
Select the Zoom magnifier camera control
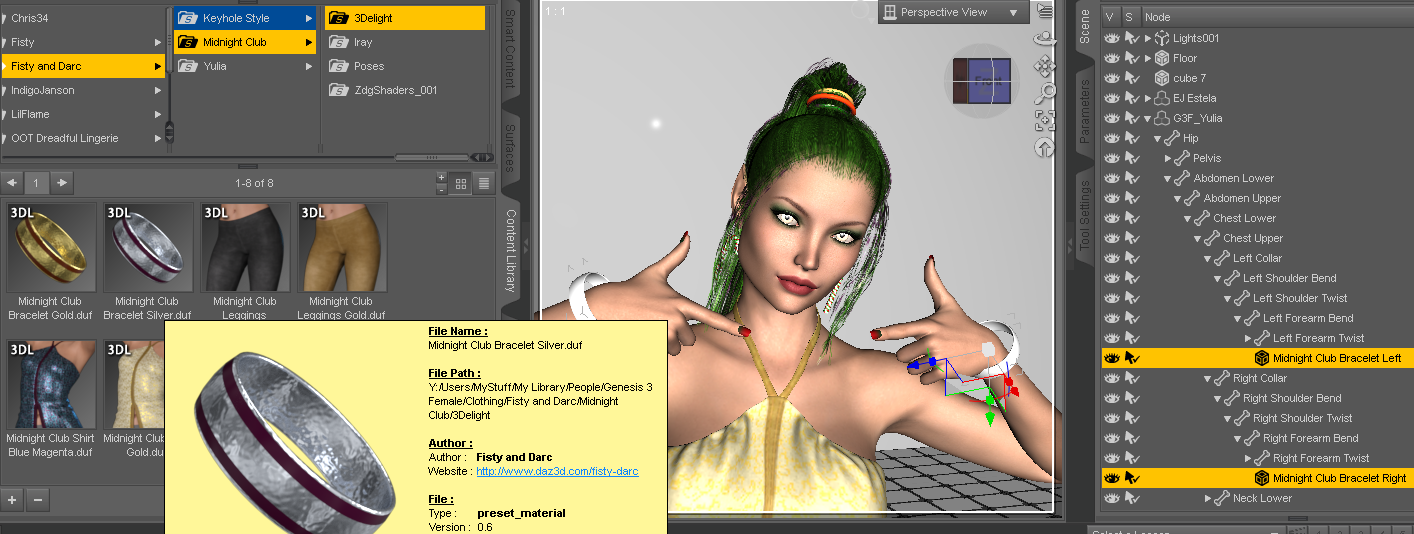(x=1045, y=93)
